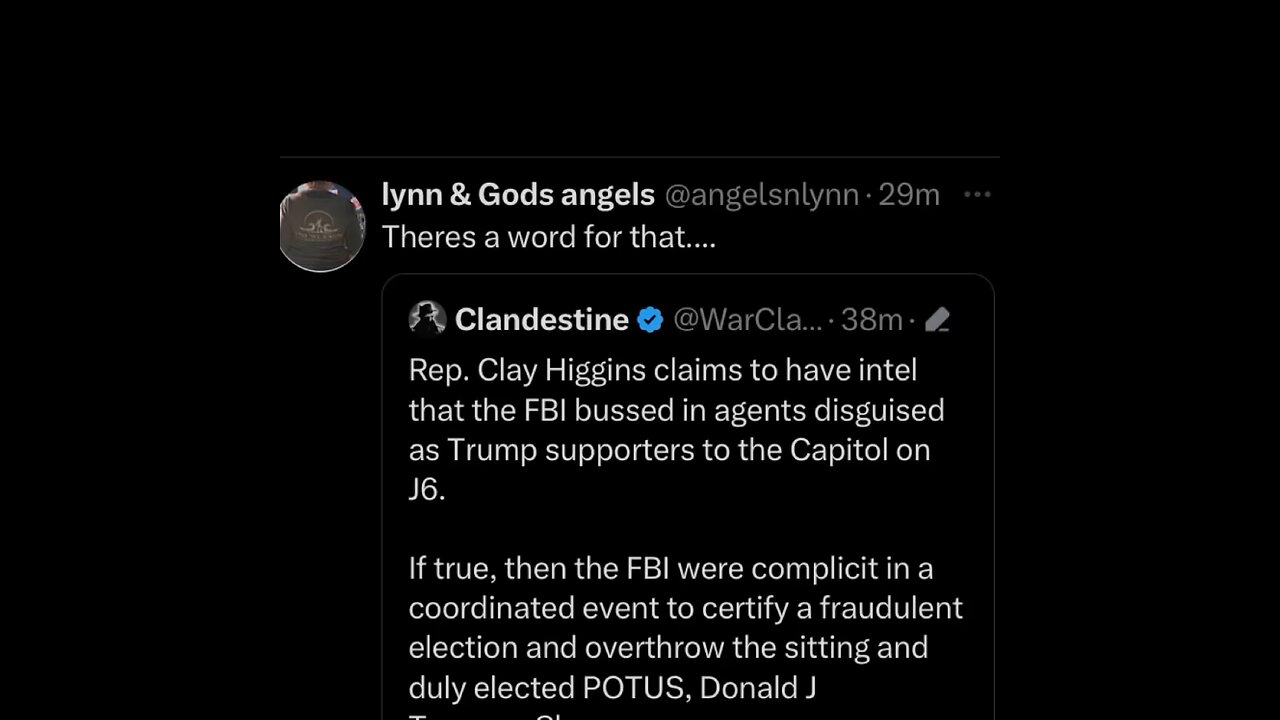
Task: Click the line starting "Rep. Clay Higgins claims"
Action: coord(662,370)
